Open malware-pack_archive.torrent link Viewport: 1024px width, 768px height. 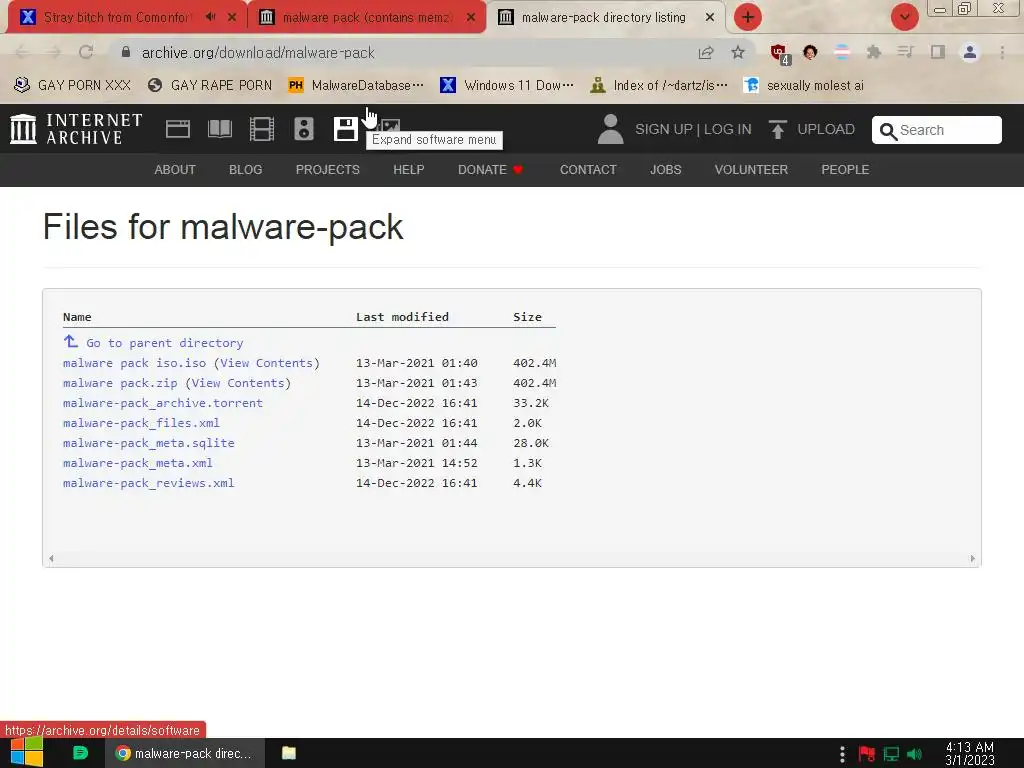[x=163, y=403]
